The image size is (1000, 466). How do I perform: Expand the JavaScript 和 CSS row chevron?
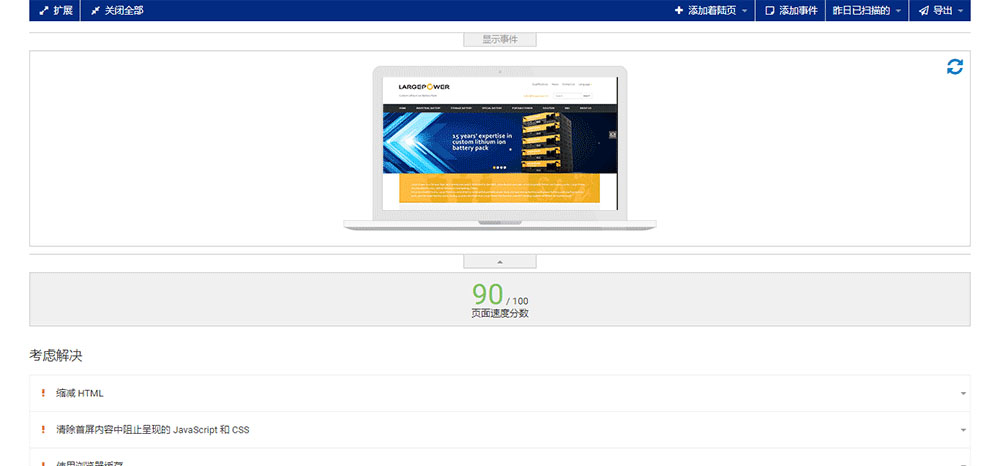point(963,430)
